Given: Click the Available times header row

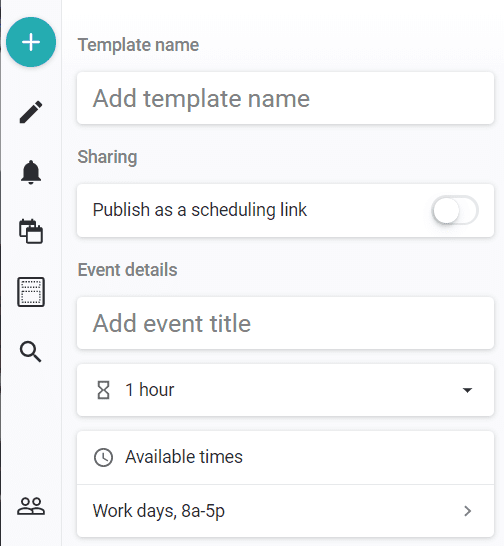Looking at the screenshot, I should 285,458.
